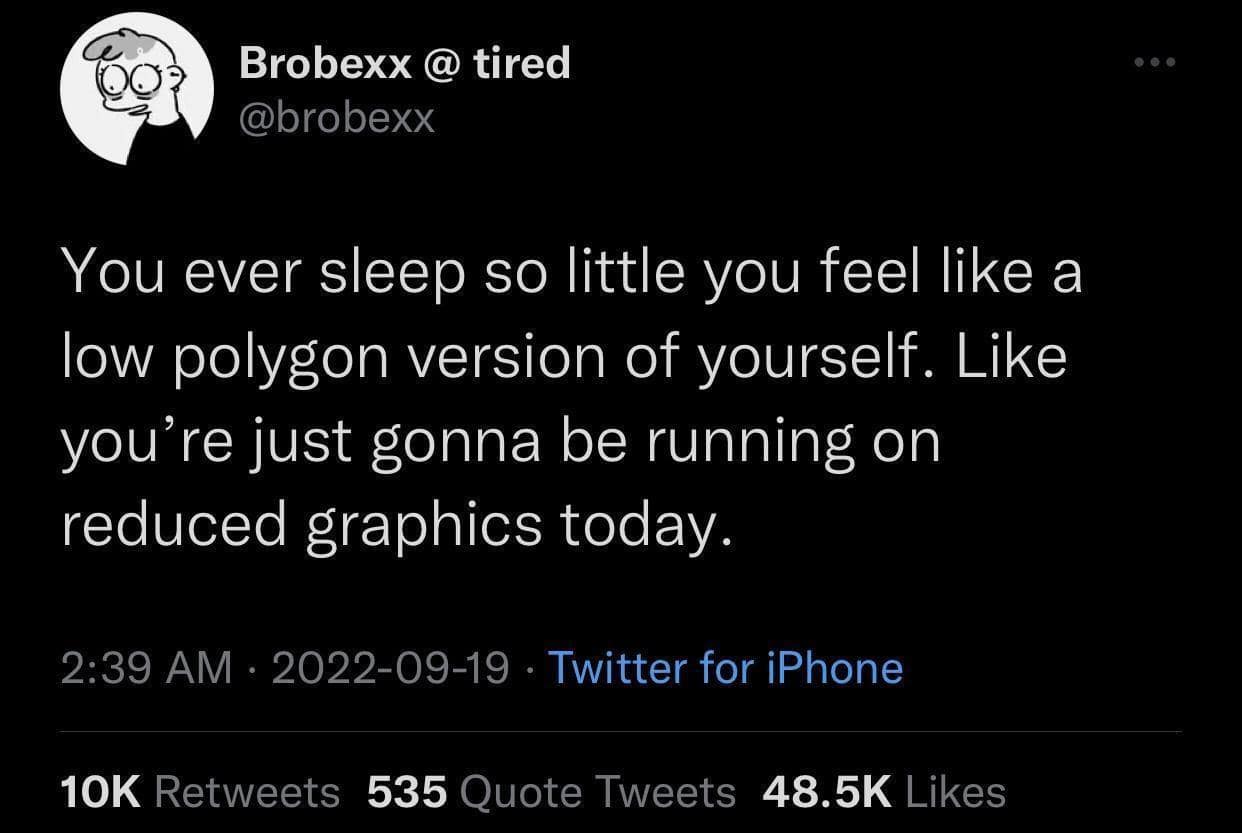This screenshot has width=1242, height=833.
Task: Click the word "Retweets" label
Action: [248, 792]
